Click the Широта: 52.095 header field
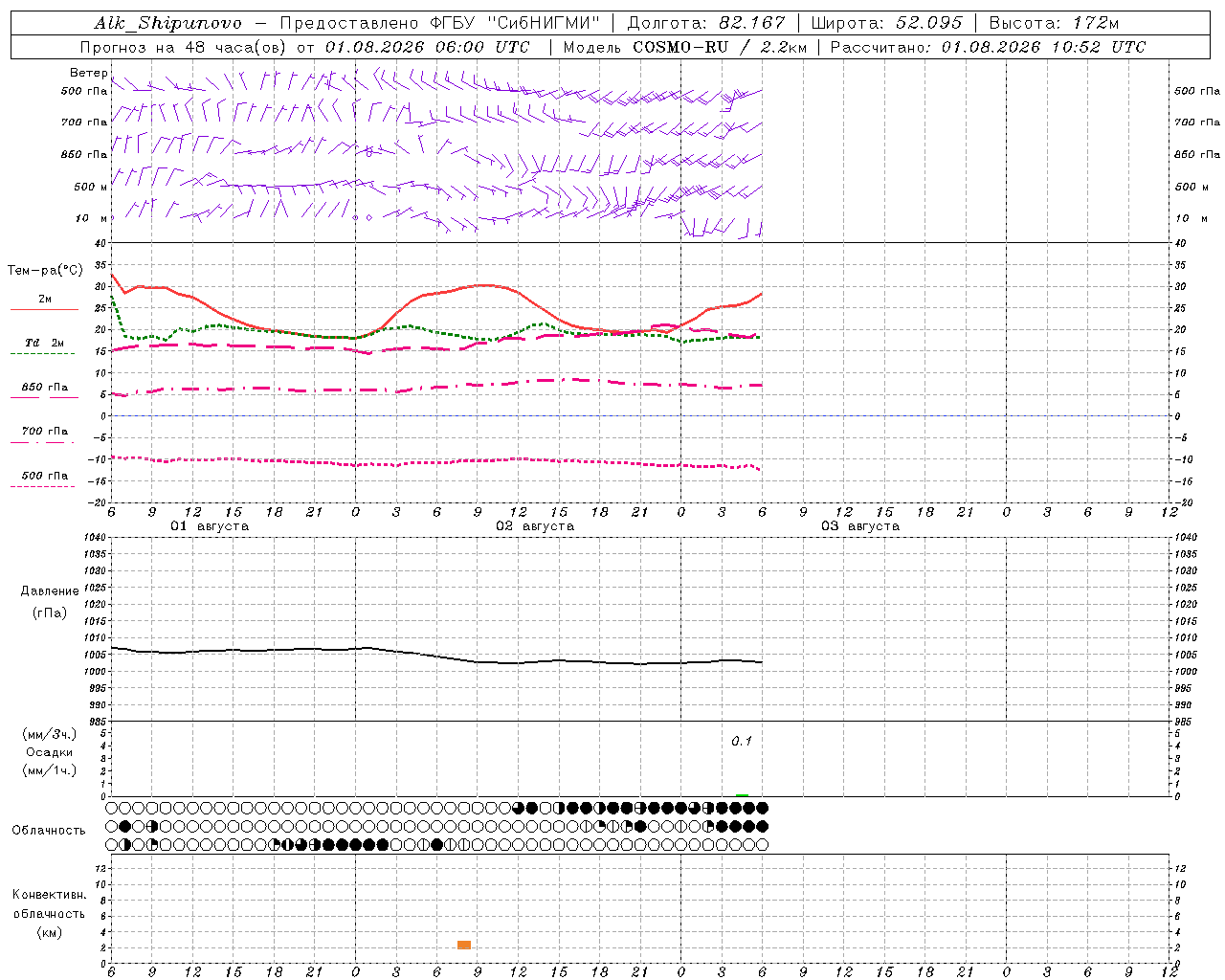The image size is (1225, 980). [886, 23]
